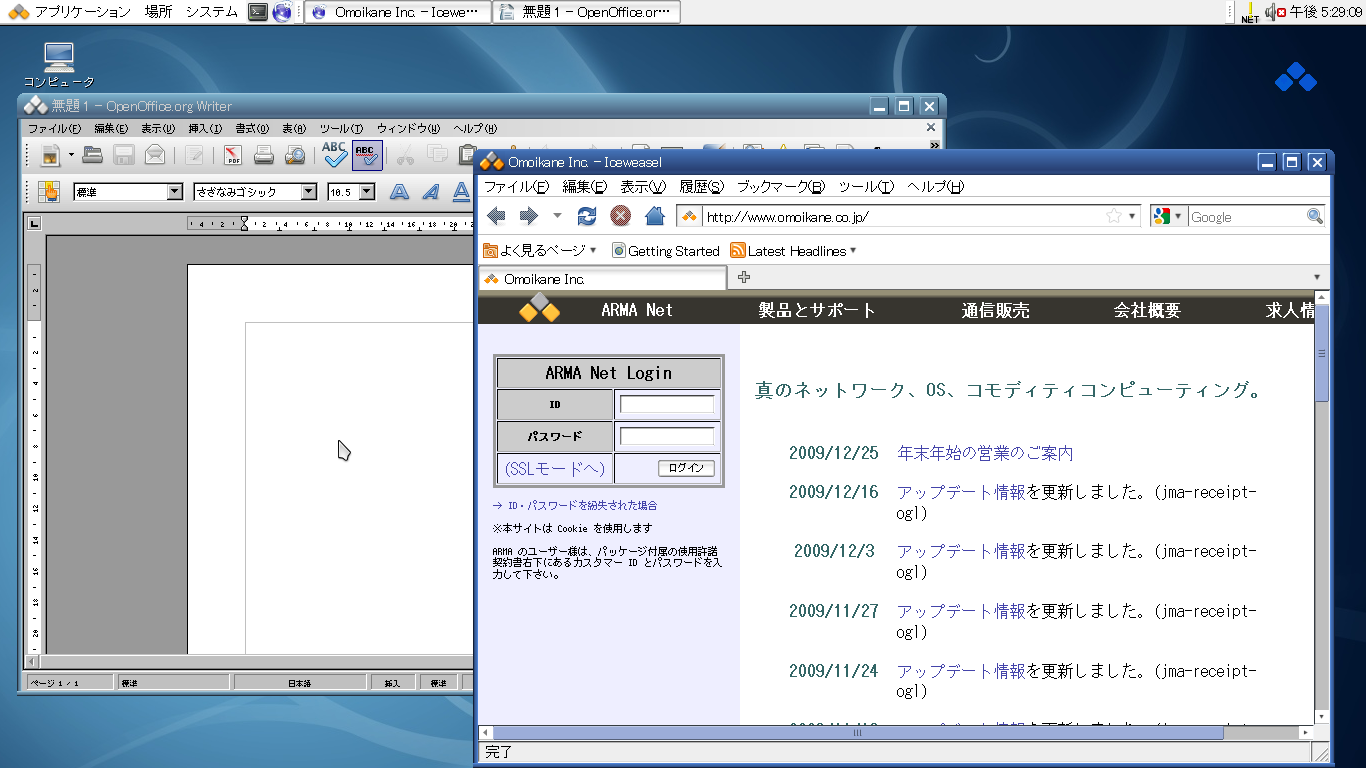Open the paragraph style 標準 dropdown

click(x=175, y=192)
